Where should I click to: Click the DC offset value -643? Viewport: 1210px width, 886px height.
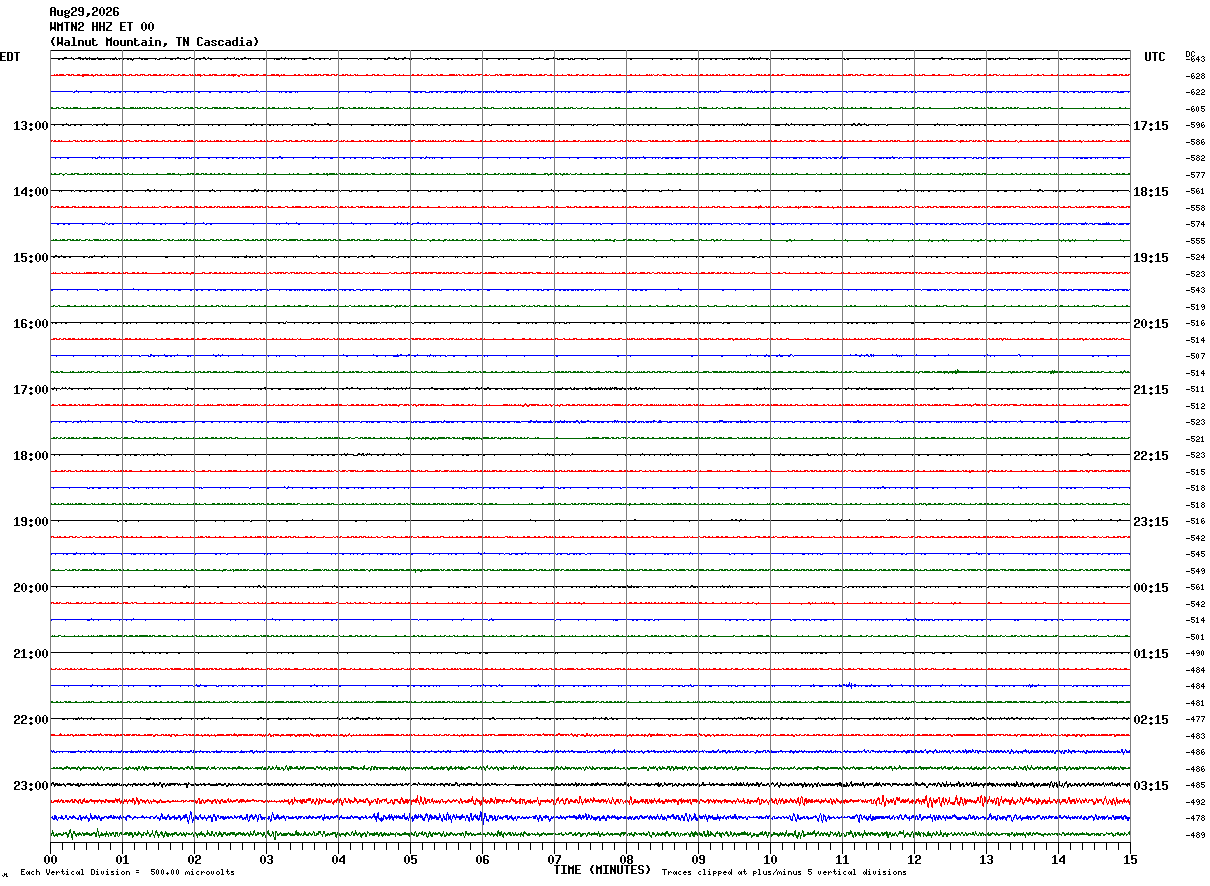tap(1195, 60)
